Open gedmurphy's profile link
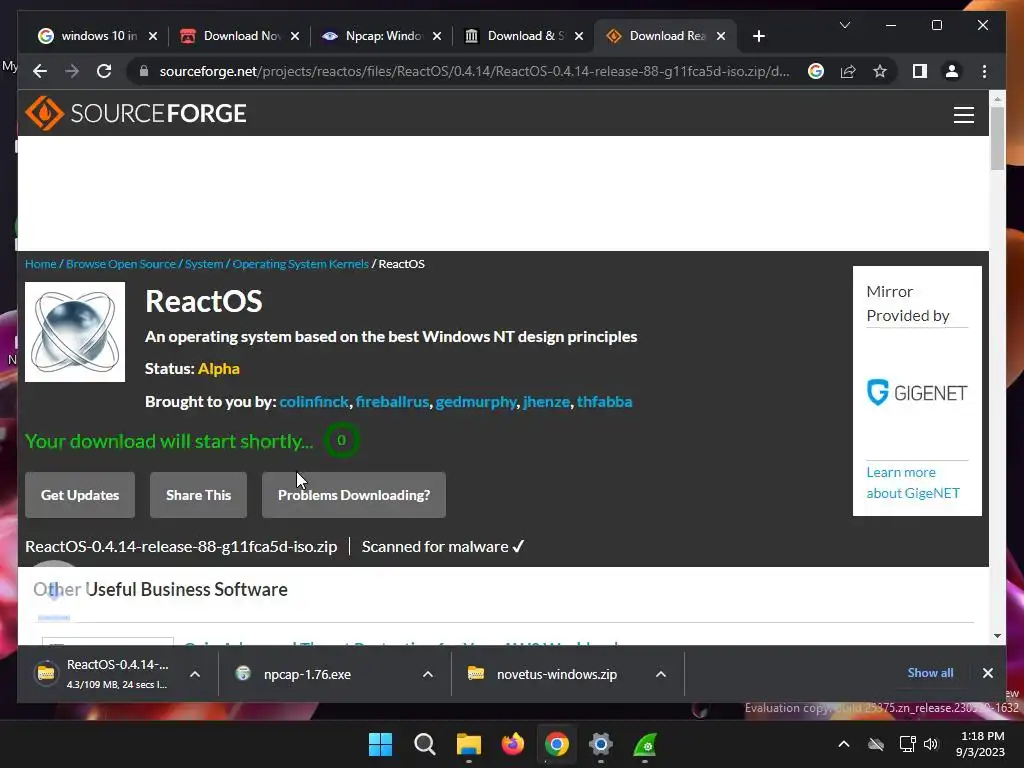1024x768 pixels. tap(476, 402)
